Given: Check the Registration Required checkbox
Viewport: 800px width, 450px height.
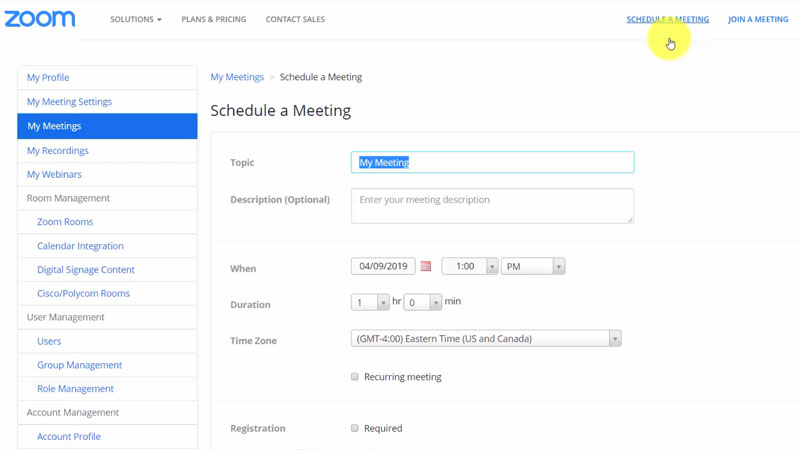Looking at the screenshot, I should click(355, 428).
